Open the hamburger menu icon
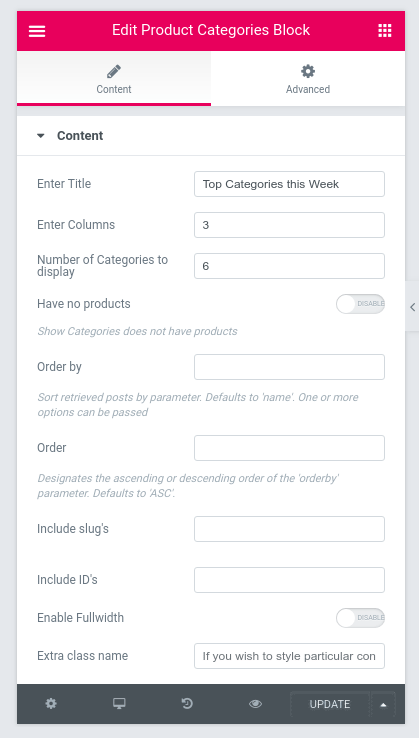The image size is (419, 738). click(37, 31)
